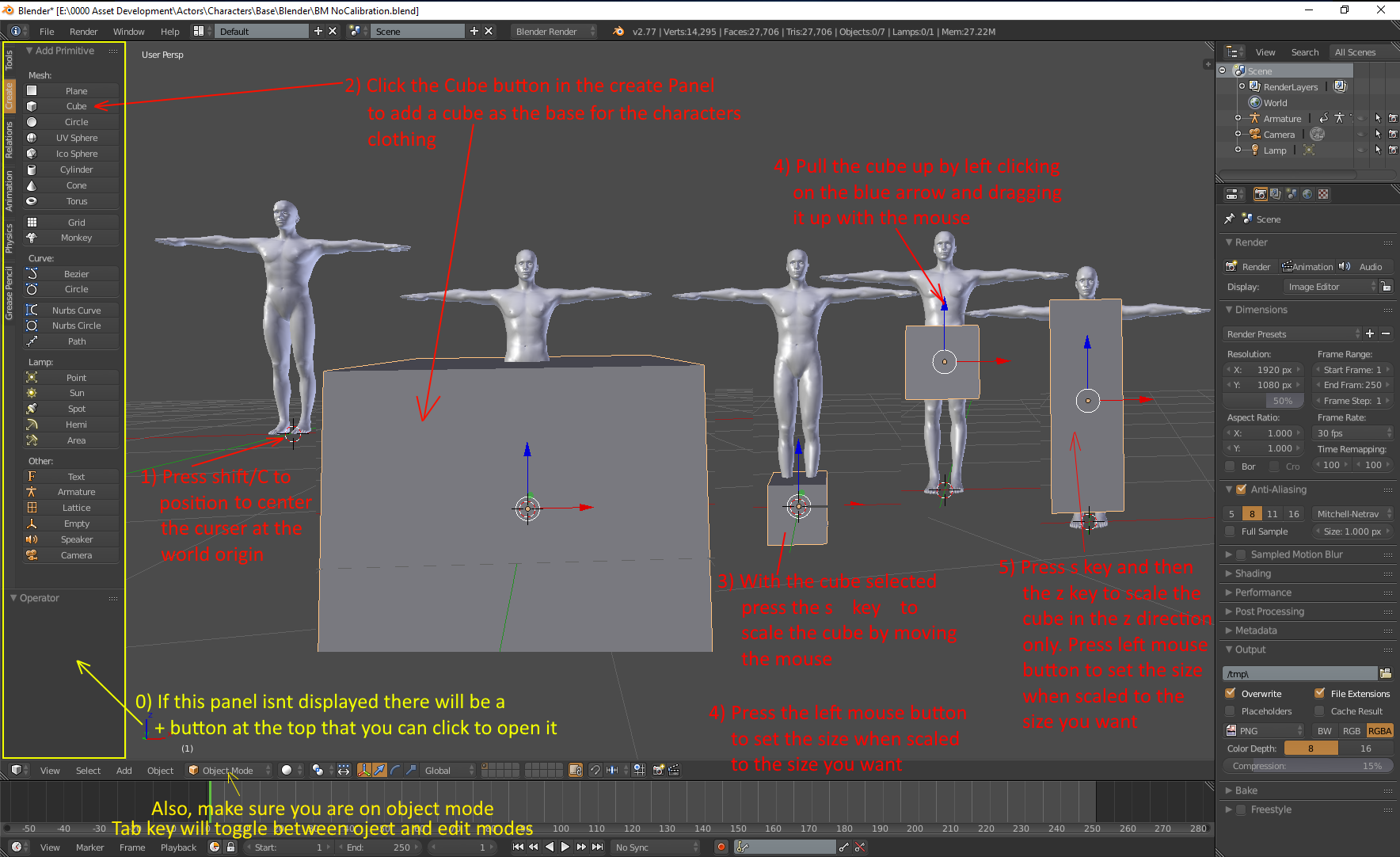Enable Full Sample checkbox
Viewport: 1400px width, 857px height.
(1230, 531)
